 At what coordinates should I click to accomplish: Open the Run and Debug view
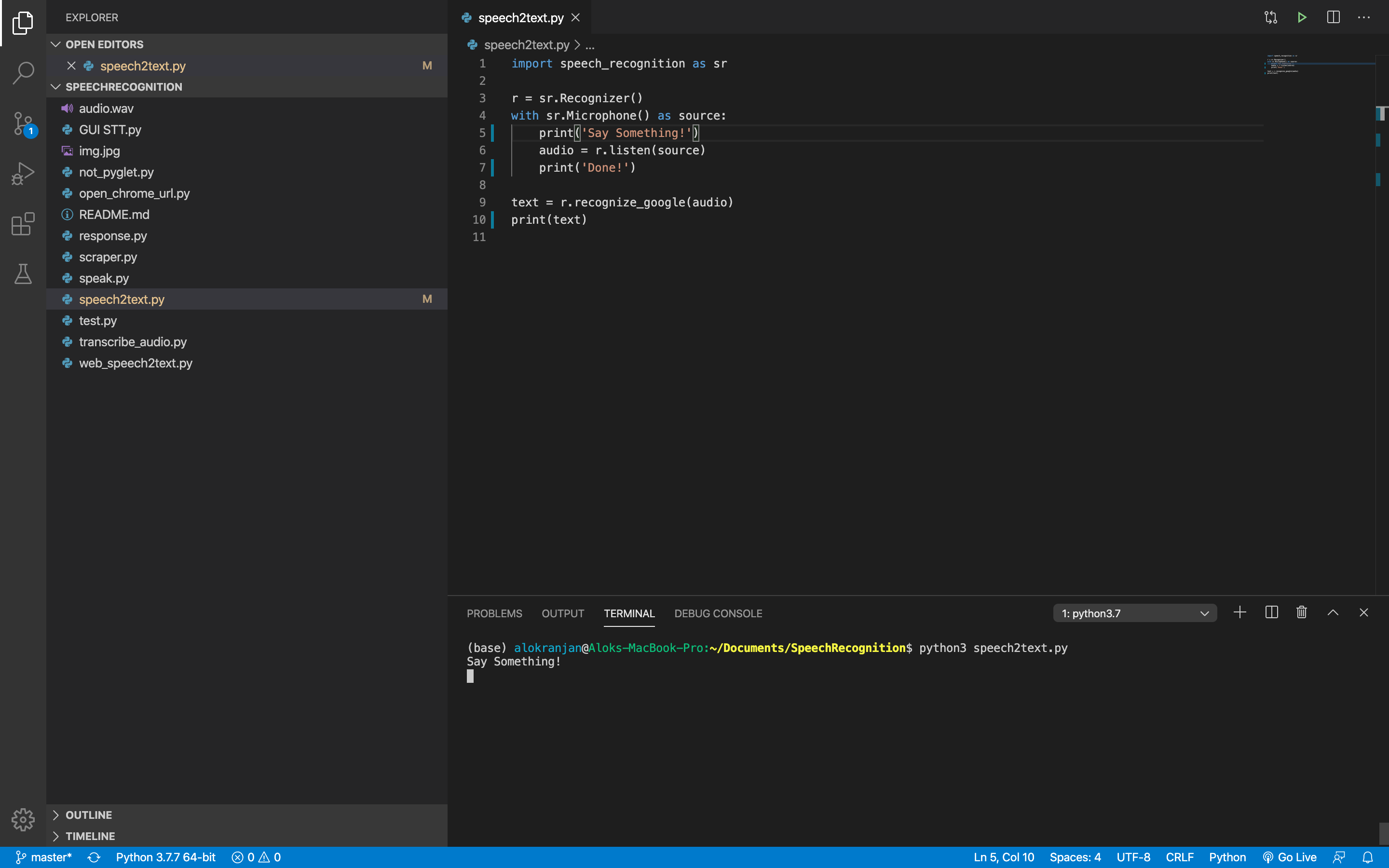23,174
